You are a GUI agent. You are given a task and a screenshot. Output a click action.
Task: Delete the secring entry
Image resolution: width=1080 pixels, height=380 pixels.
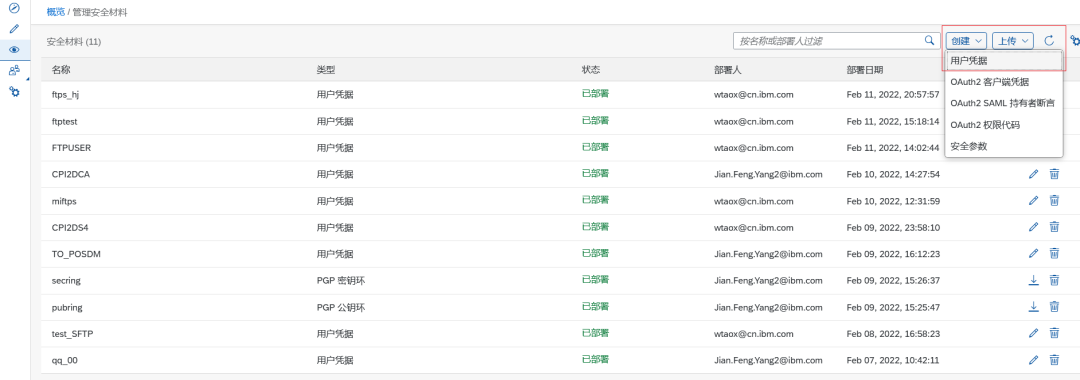(1054, 279)
